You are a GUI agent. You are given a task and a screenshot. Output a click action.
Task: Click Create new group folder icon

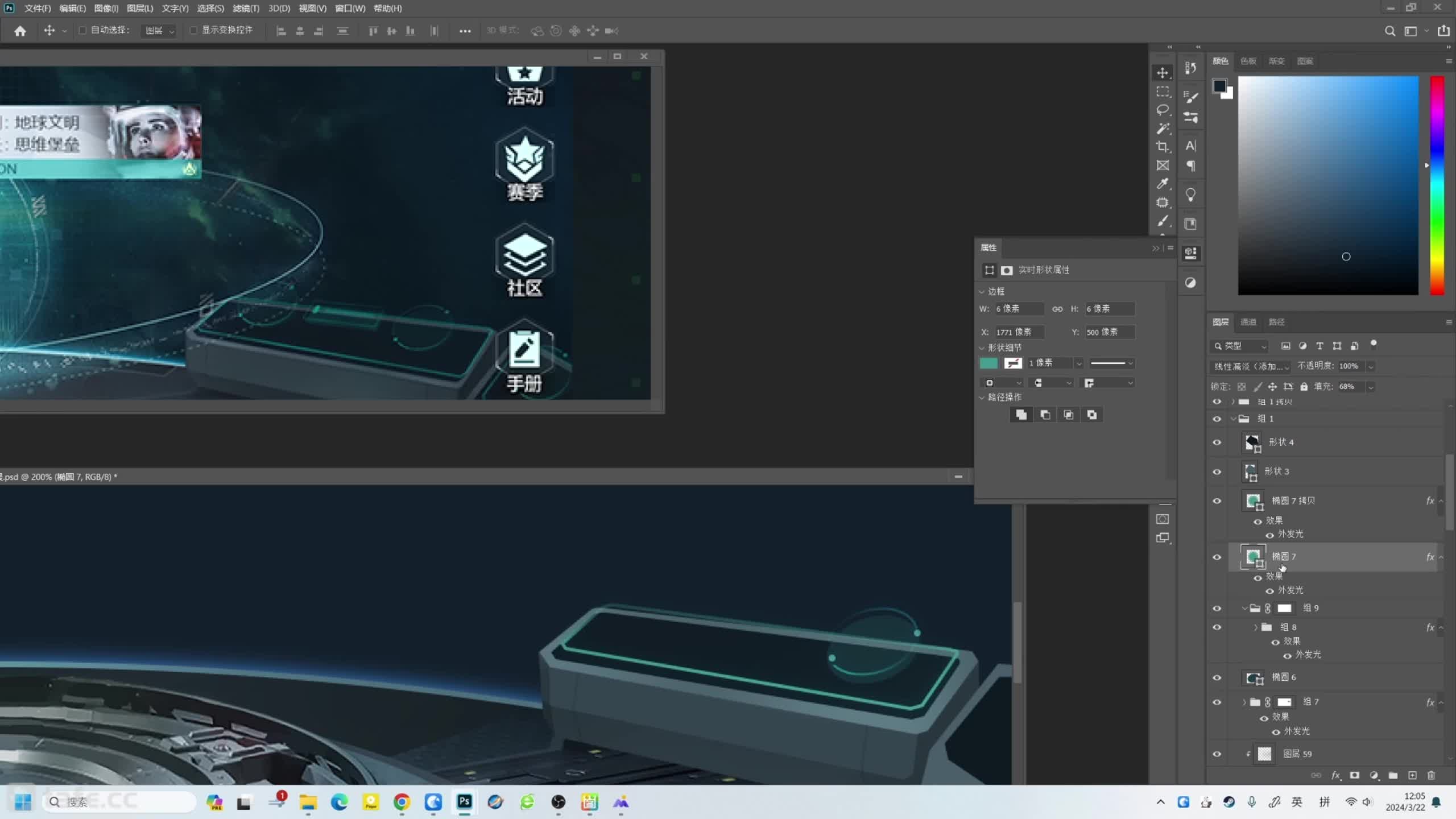point(1393,775)
